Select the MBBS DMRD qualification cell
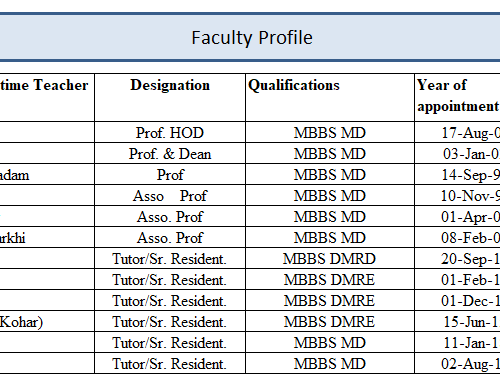500x387 pixels. [x=330, y=258]
